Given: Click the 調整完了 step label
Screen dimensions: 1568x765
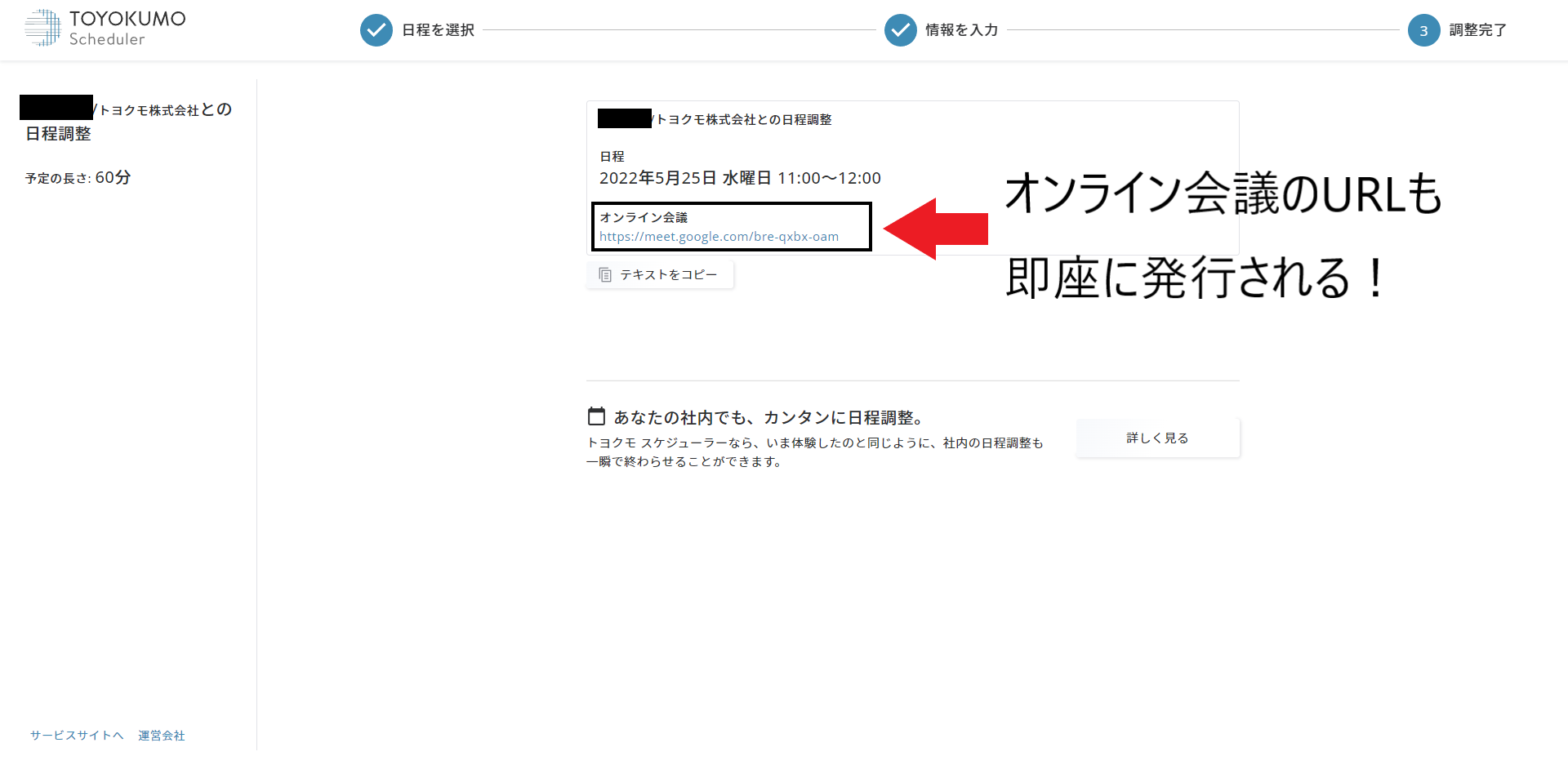Looking at the screenshot, I should coord(1475,30).
